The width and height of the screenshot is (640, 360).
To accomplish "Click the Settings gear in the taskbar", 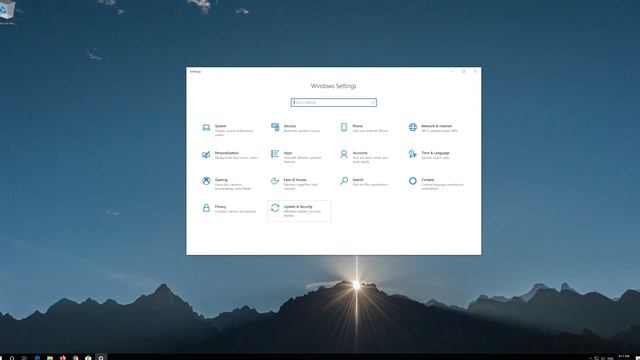I will (101, 358).
